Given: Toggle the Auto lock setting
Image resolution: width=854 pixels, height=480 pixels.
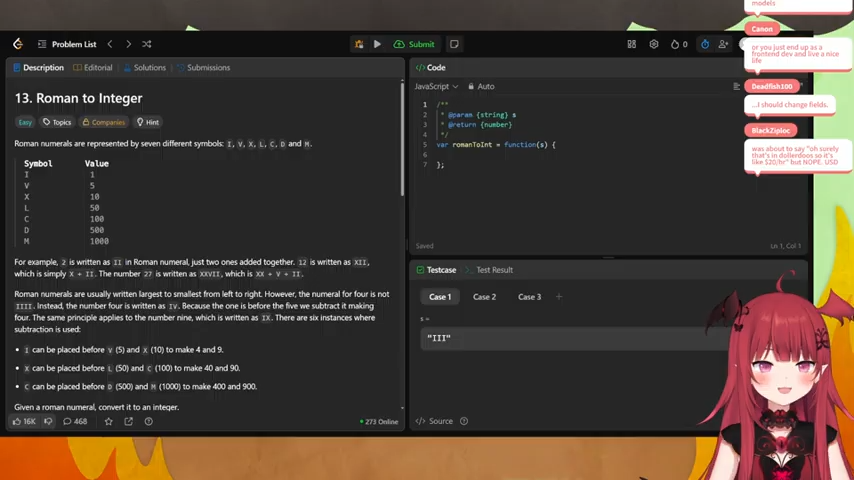Looking at the screenshot, I should pyautogui.click(x=481, y=86).
